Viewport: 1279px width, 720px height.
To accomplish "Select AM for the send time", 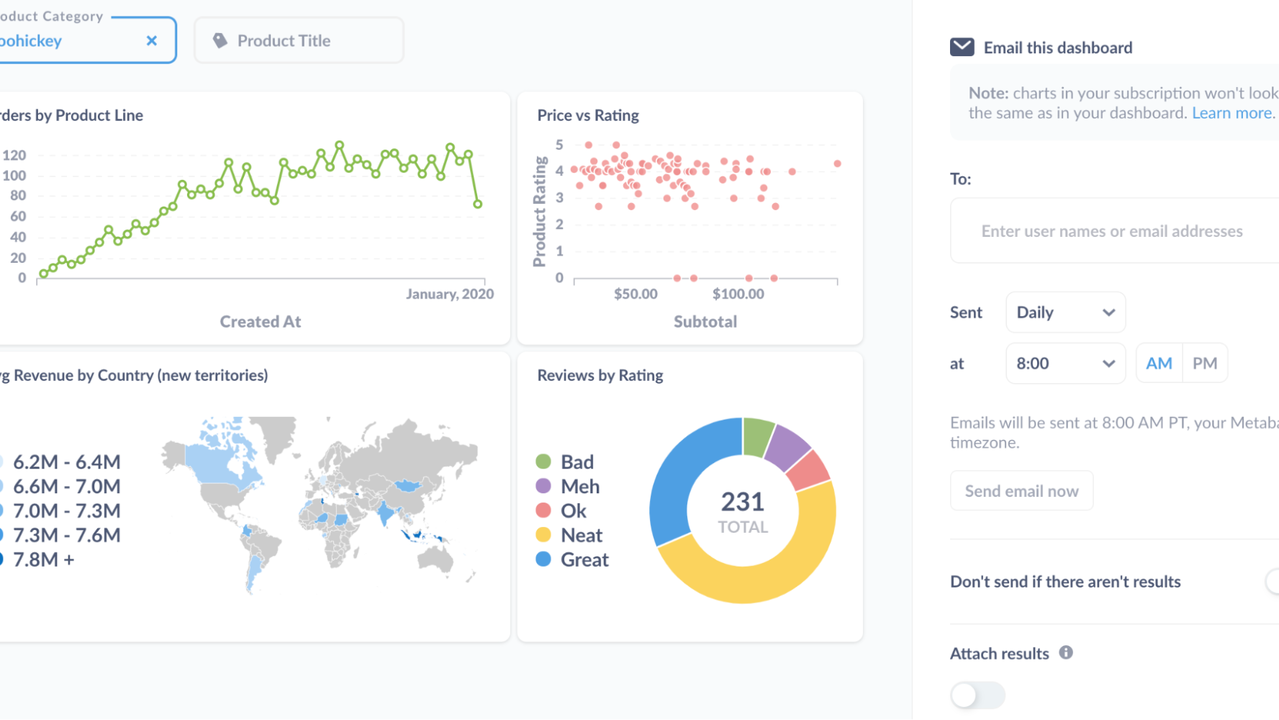I will tap(1159, 363).
